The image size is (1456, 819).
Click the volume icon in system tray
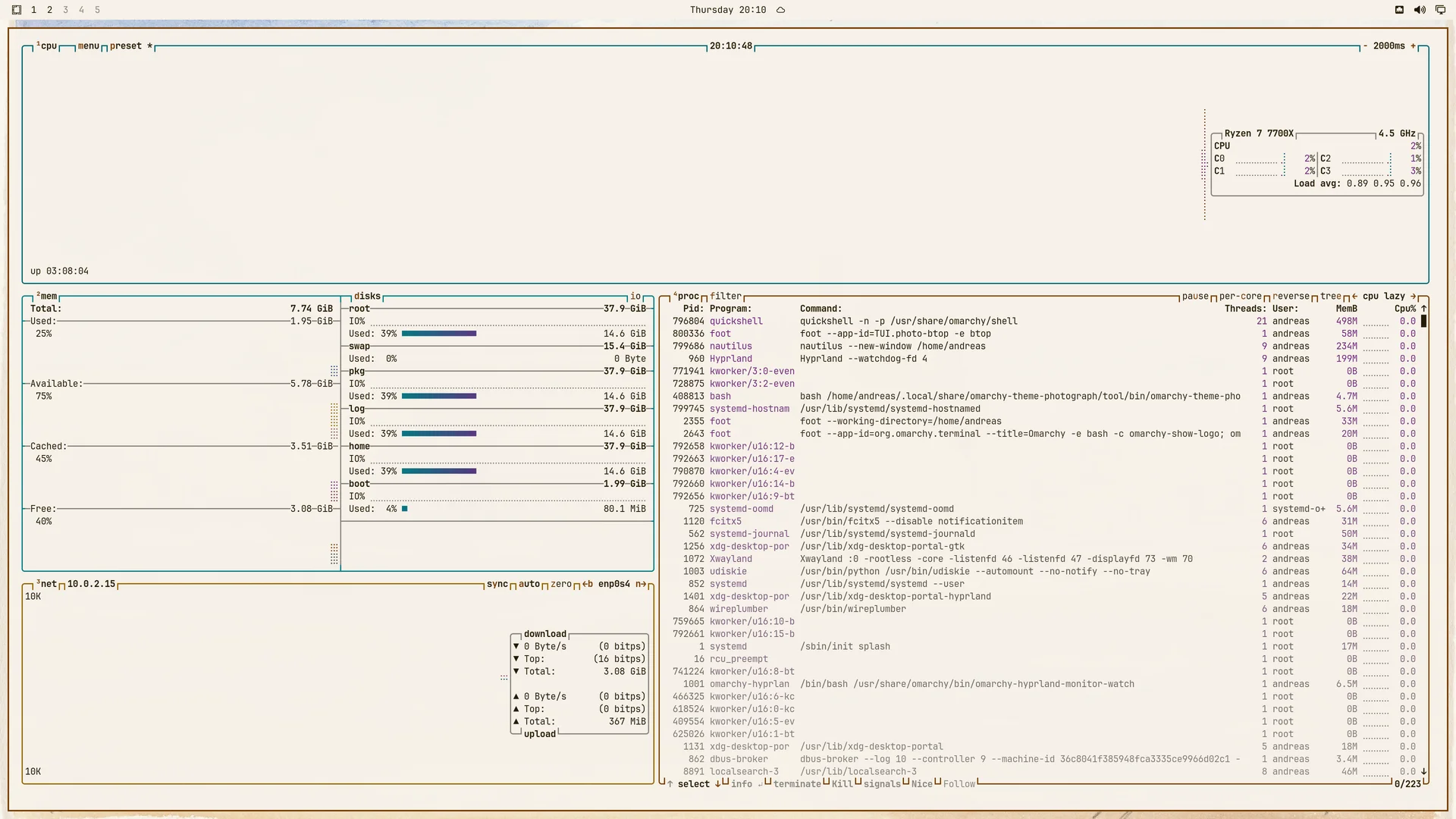(1420, 10)
